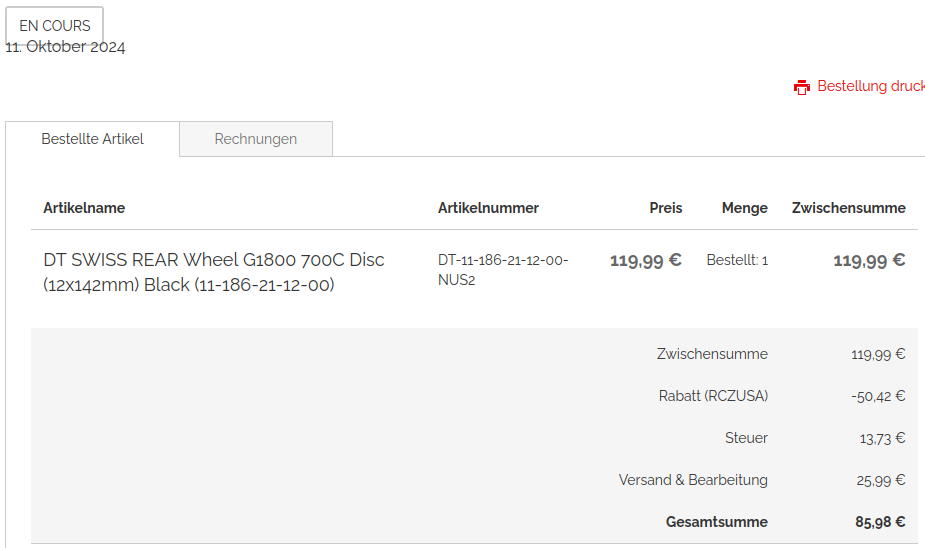Click the Bestellt: 1 quantity text

737,260
